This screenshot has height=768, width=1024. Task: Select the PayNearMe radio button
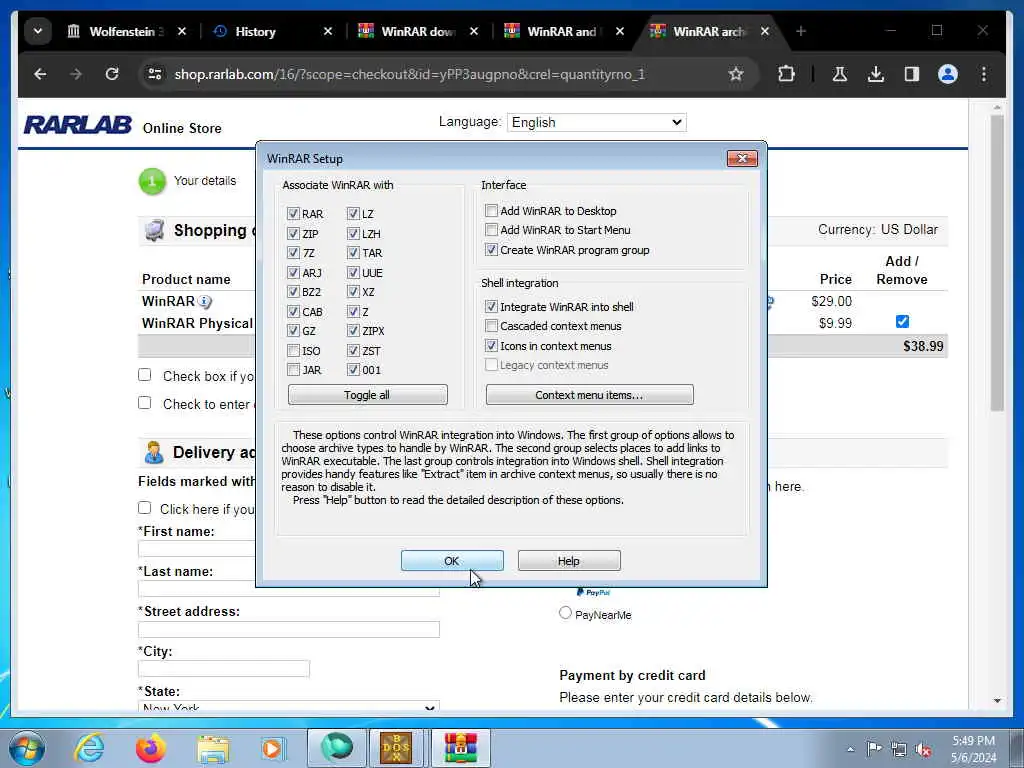click(566, 613)
